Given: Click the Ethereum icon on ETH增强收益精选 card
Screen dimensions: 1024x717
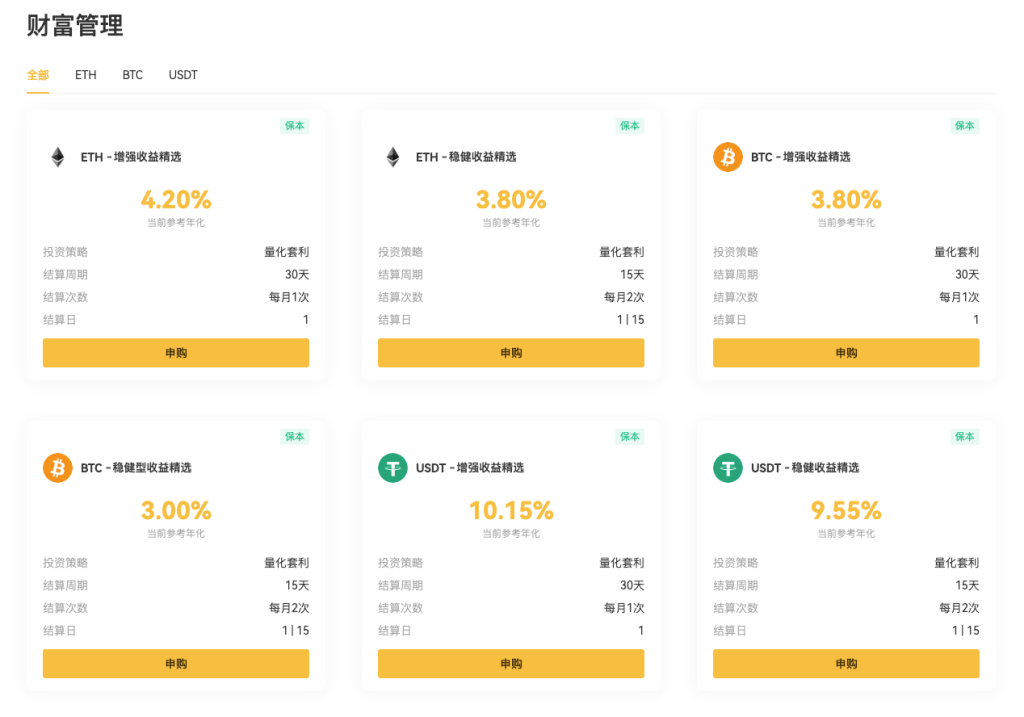Looking at the screenshot, I should (57, 157).
